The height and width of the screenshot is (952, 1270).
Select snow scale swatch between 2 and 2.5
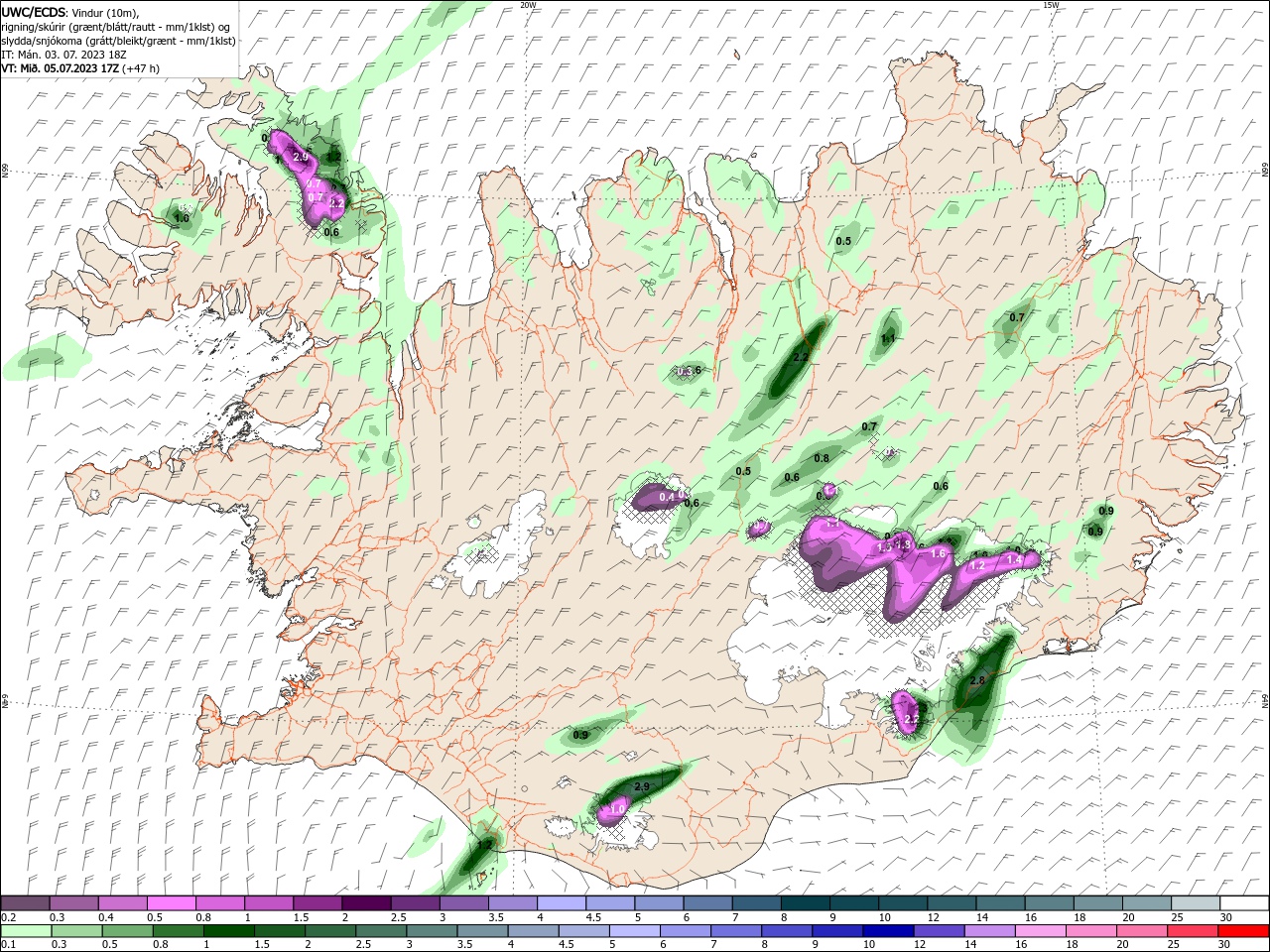click(366, 903)
